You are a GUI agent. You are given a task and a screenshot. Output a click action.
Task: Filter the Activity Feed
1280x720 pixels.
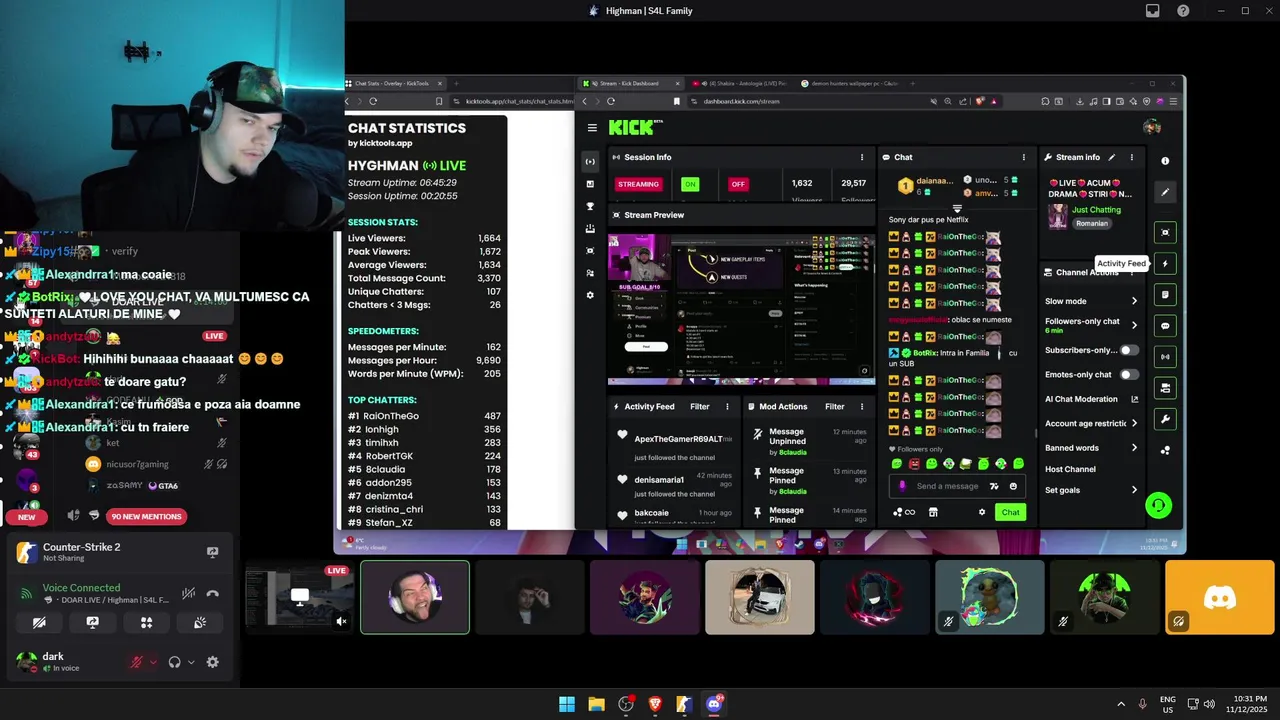coord(700,407)
